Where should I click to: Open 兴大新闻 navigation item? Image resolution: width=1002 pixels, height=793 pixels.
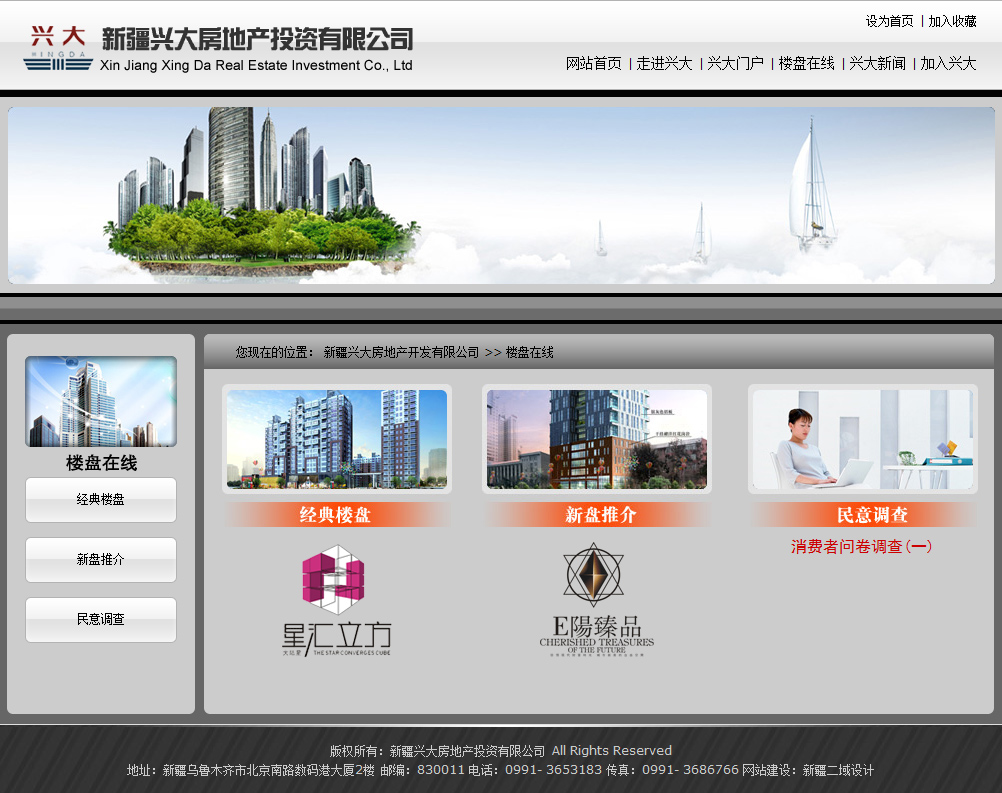click(878, 64)
